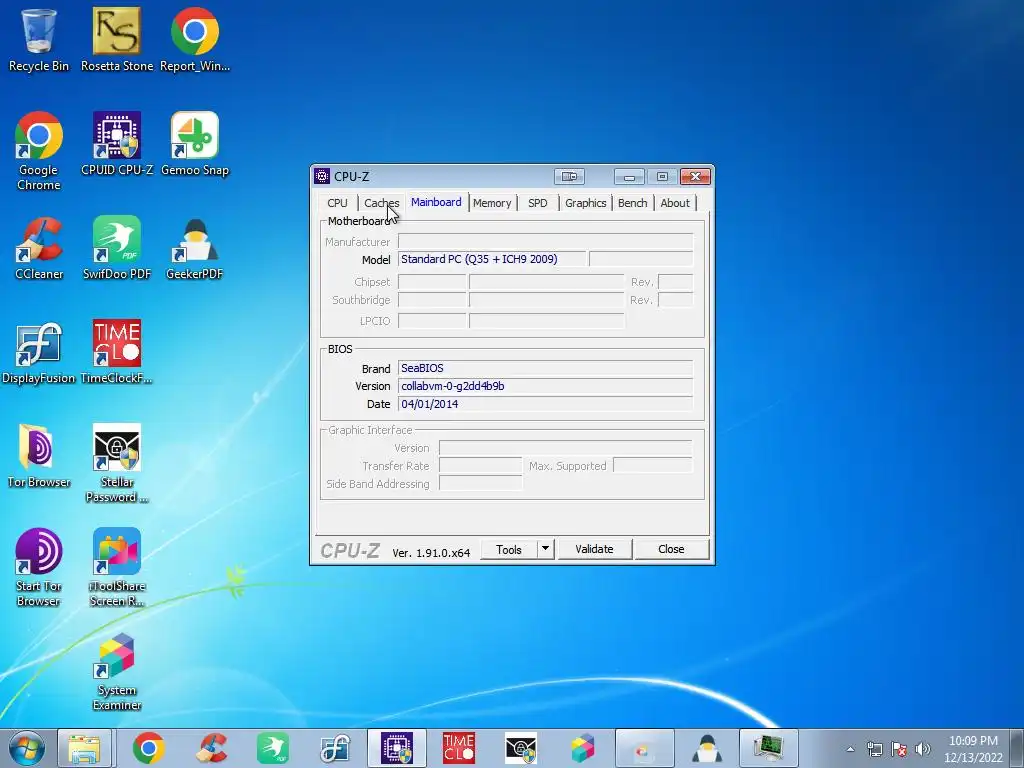The width and height of the screenshot is (1024, 768).
Task: Click the BIOS Version field collabvm-0-g2dd4b9b
Action: (x=545, y=386)
